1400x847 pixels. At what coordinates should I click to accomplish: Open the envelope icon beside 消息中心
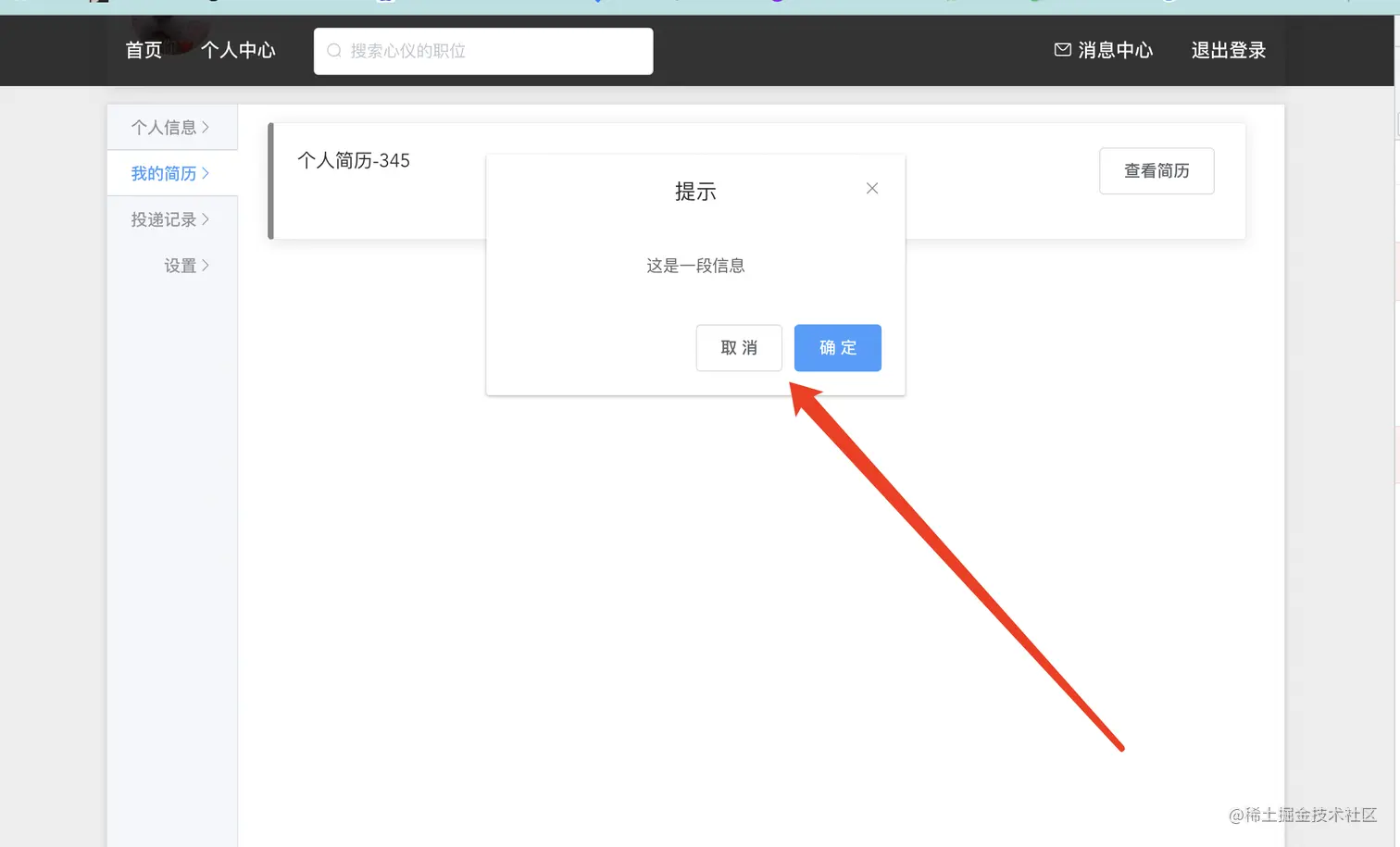[x=1061, y=50]
